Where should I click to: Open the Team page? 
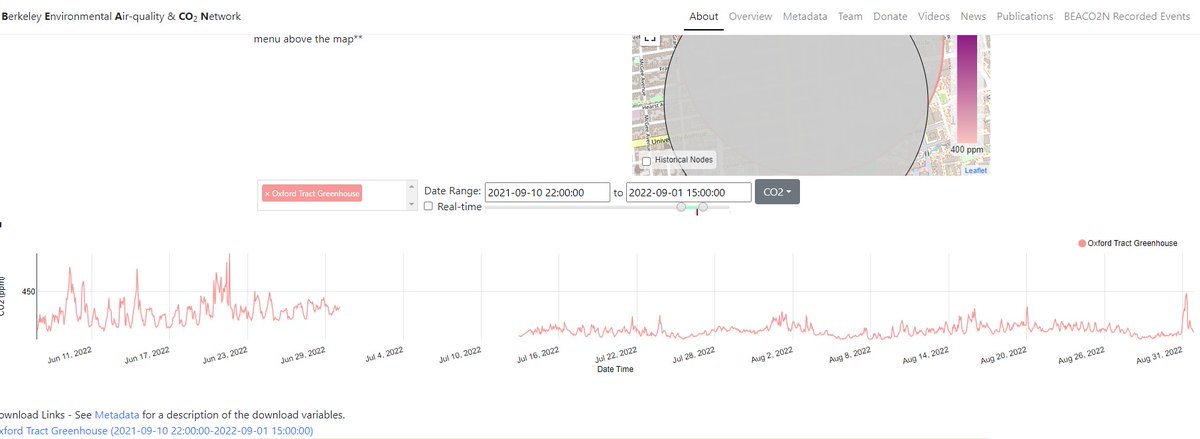tap(850, 16)
